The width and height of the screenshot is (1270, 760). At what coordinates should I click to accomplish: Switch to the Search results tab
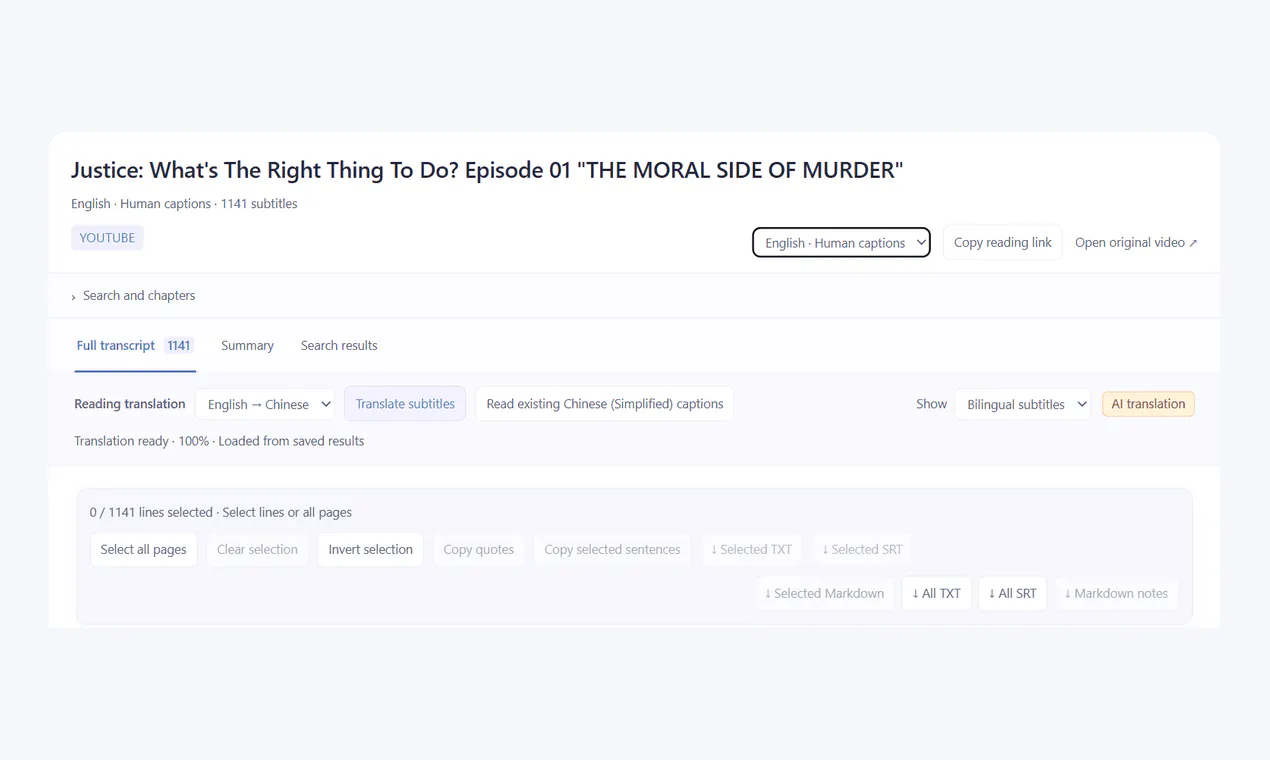339,345
